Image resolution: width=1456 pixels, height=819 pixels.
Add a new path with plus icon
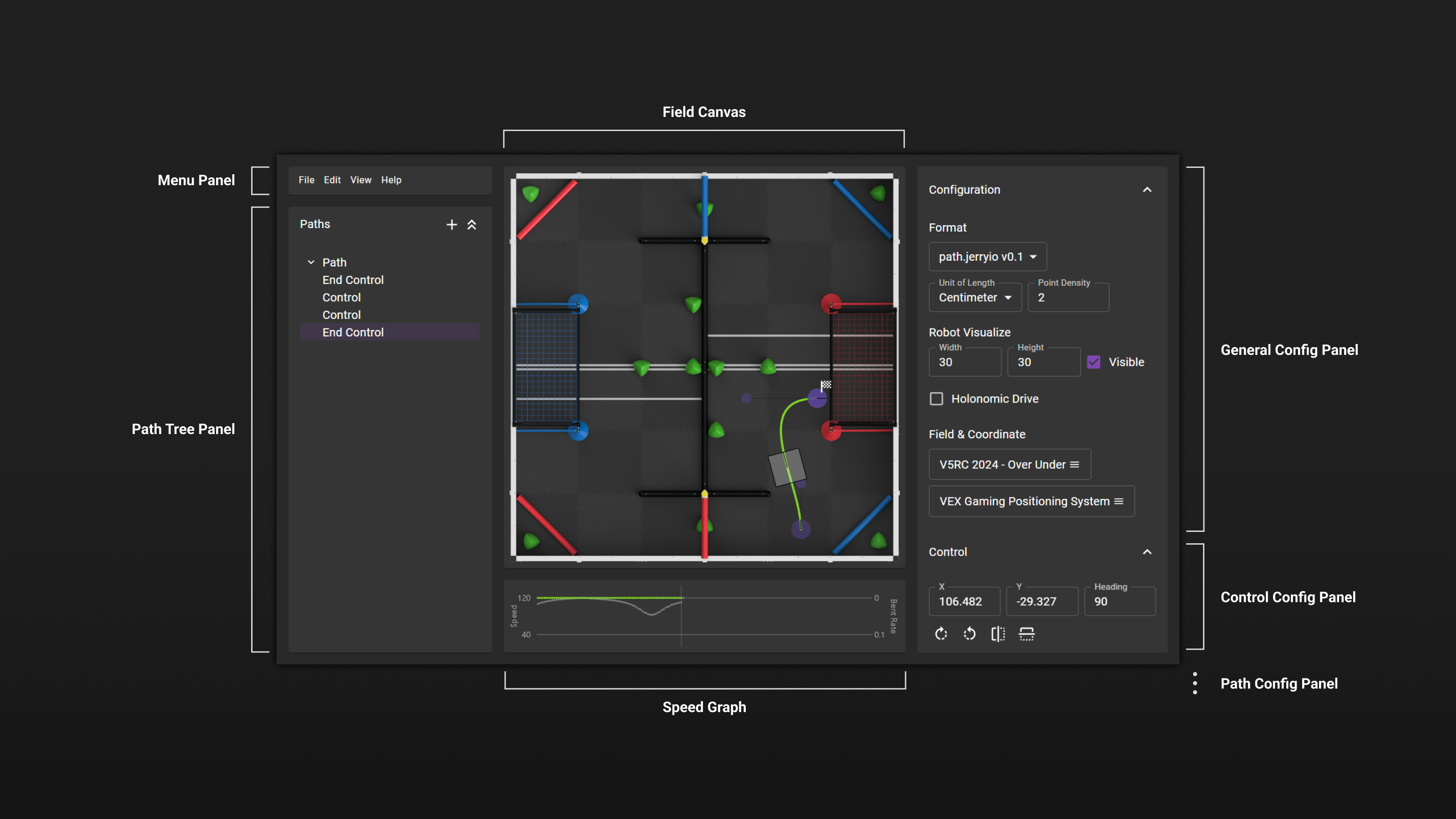click(451, 224)
